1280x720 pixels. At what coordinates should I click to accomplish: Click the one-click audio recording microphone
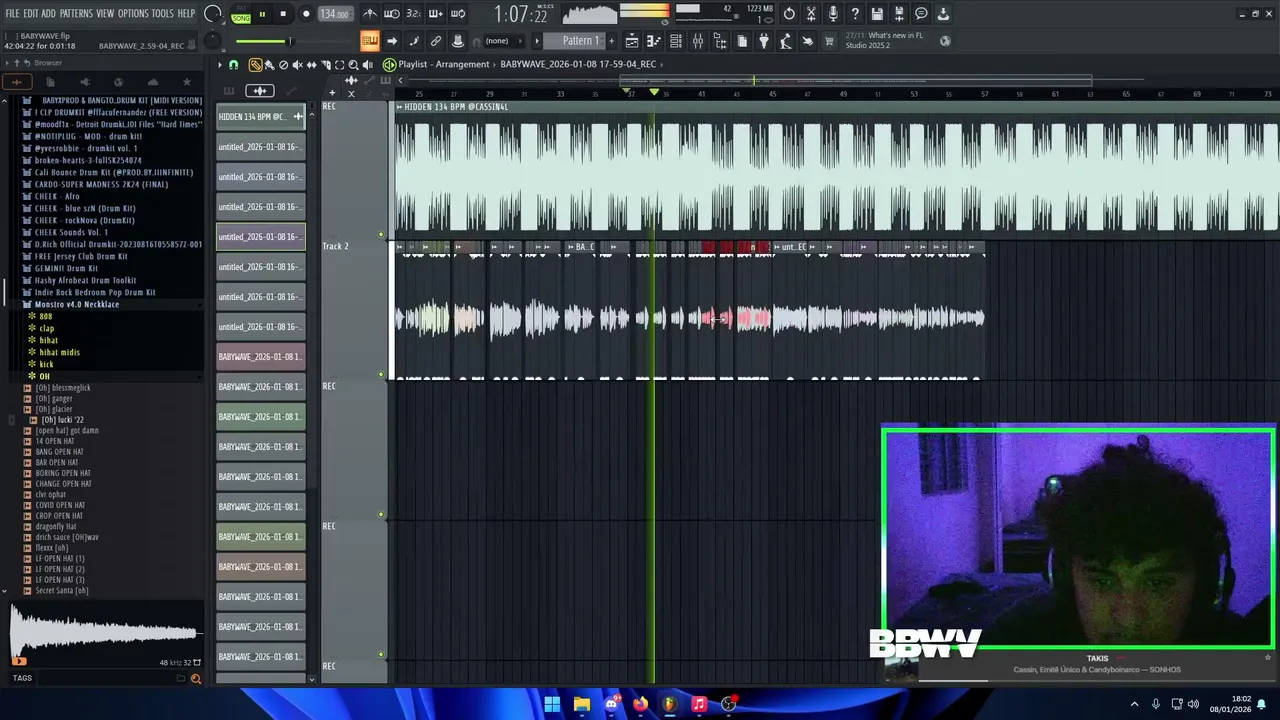[x=833, y=14]
